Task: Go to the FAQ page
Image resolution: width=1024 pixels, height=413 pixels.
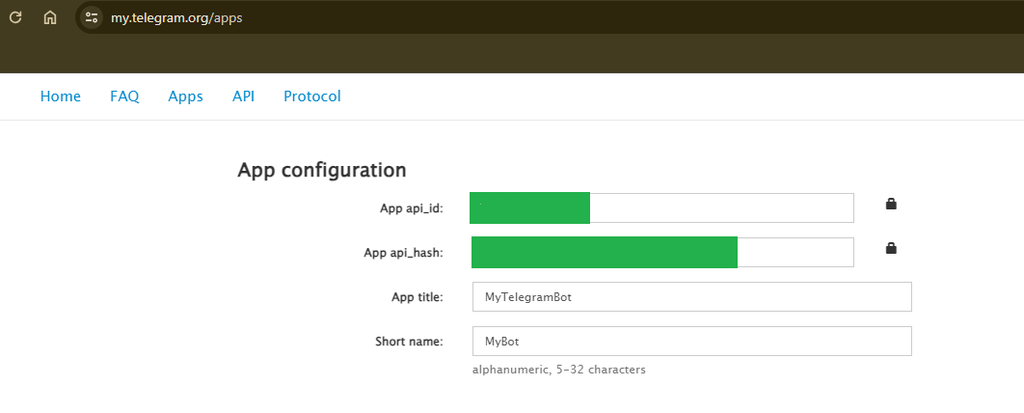Action: coord(124,96)
